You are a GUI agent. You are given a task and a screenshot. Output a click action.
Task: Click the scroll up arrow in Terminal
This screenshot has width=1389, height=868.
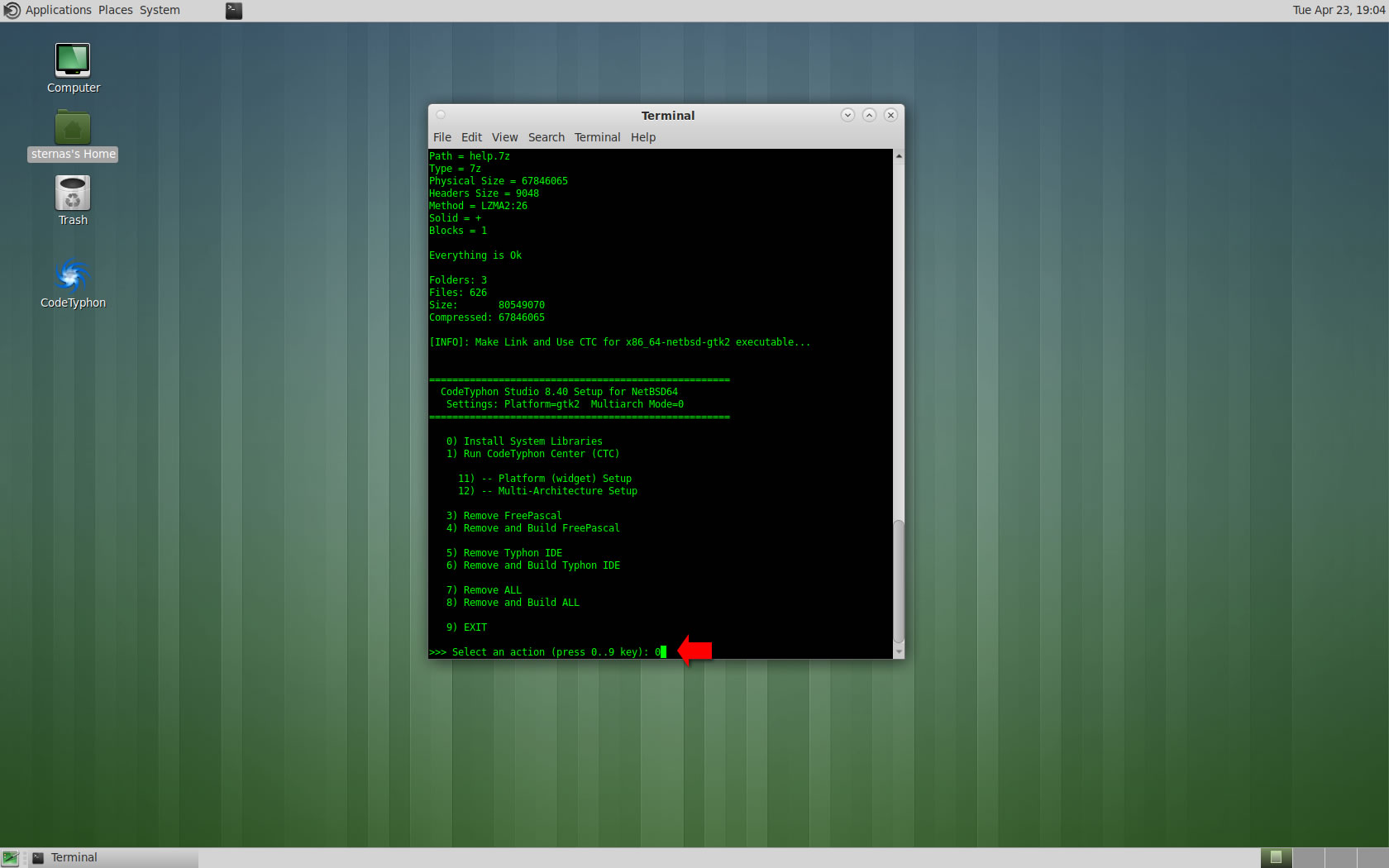tap(899, 155)
